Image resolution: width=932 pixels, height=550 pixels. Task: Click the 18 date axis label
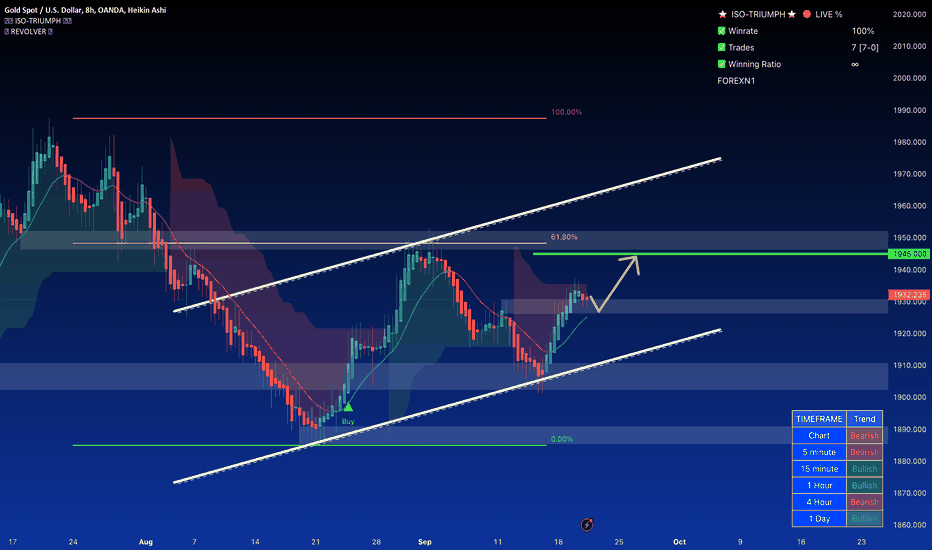click(558, 542)
